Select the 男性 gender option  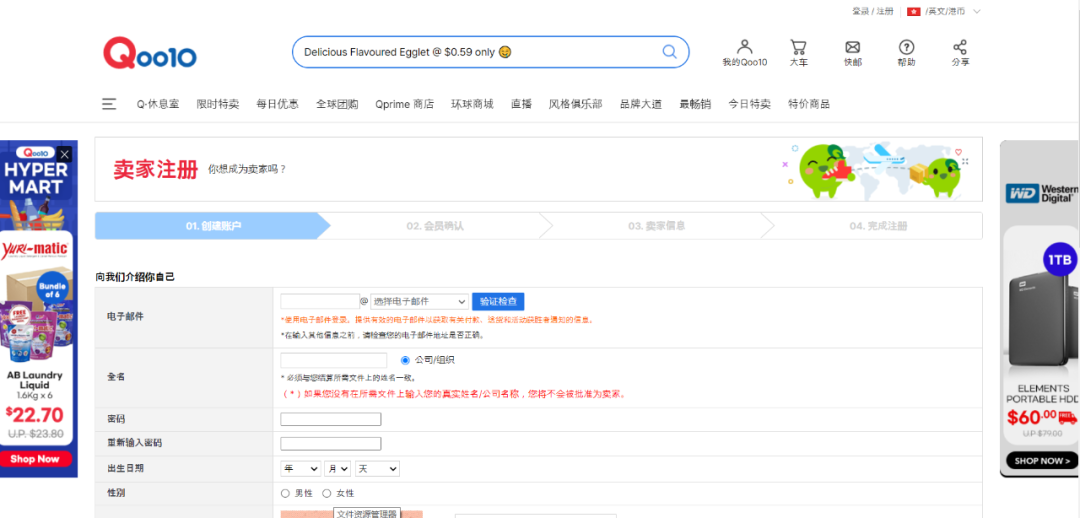click(285, 493)
